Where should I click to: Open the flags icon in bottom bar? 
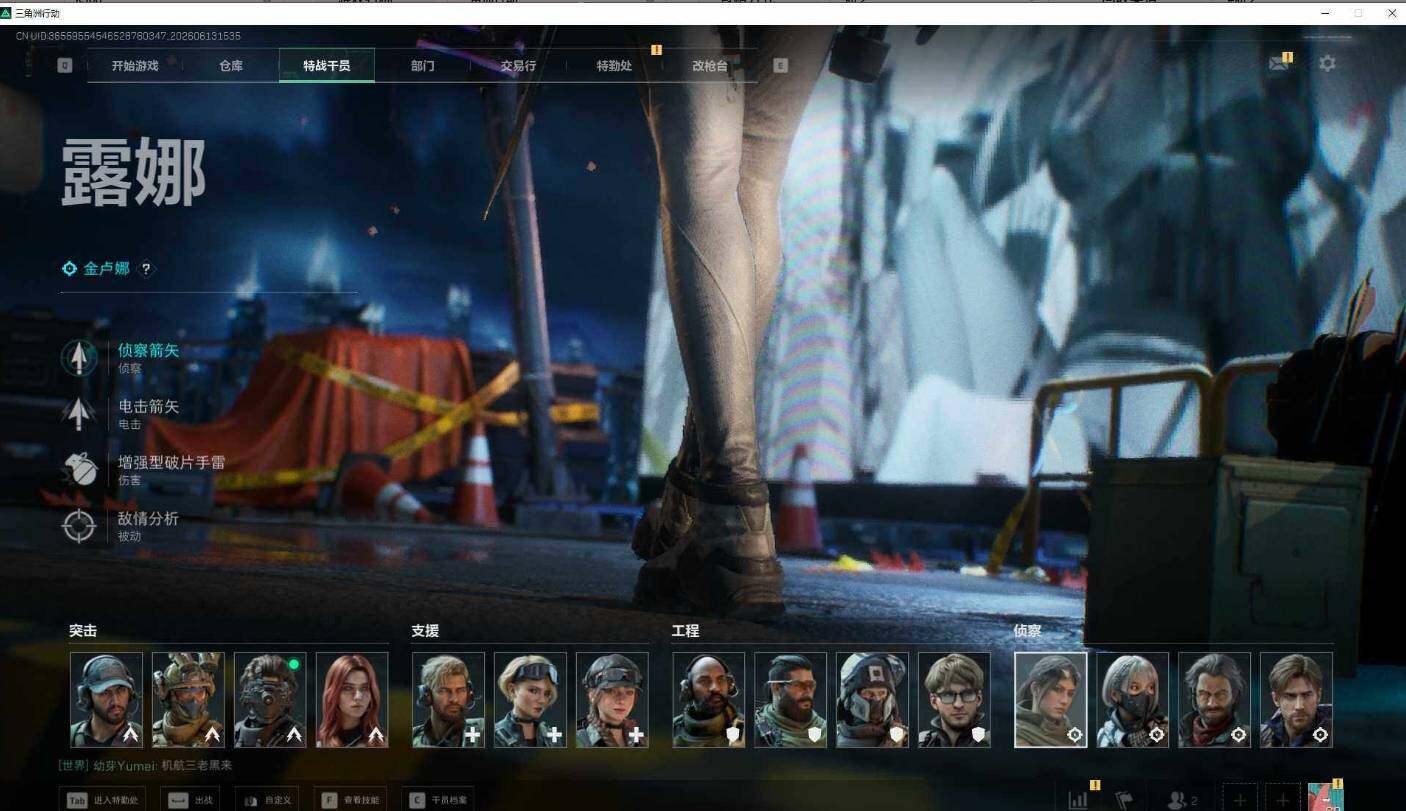pyautogui.click(x=1124, y=799)
